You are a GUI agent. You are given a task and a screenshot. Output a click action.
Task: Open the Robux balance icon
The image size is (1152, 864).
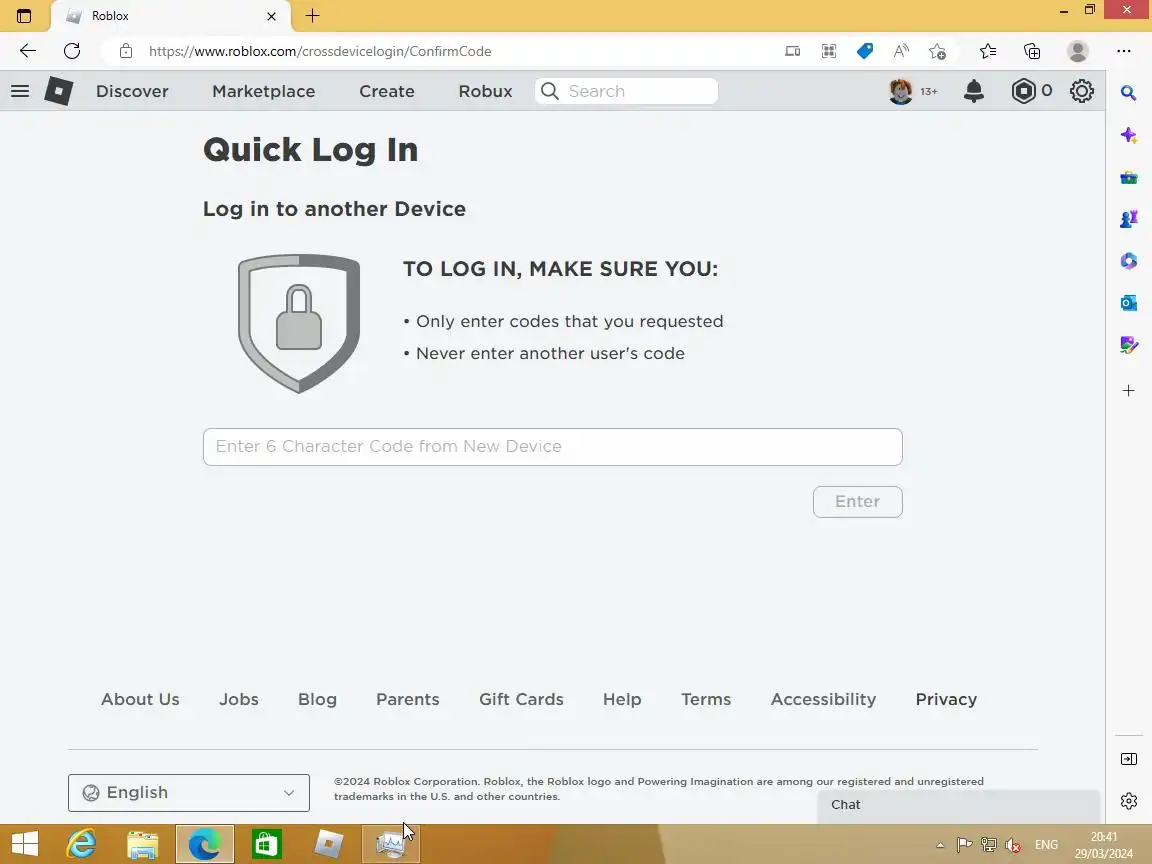tap(1023, 91)
